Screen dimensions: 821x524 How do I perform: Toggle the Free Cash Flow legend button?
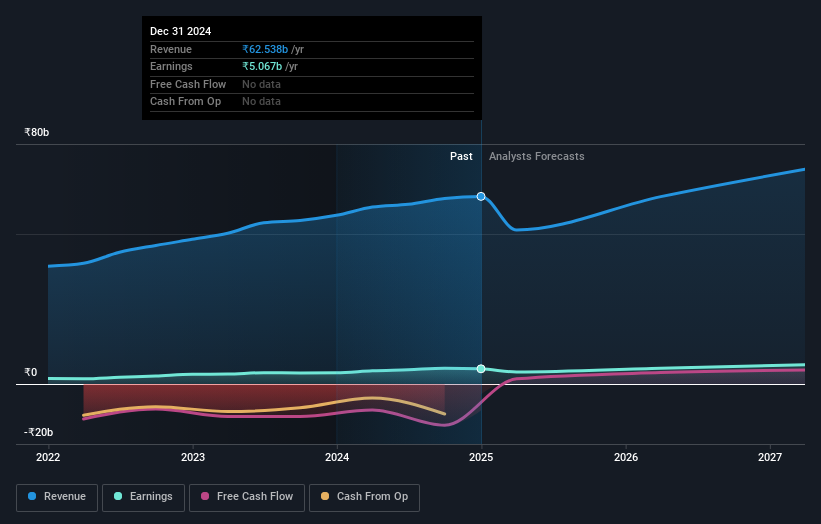click(x=247, y=497)
